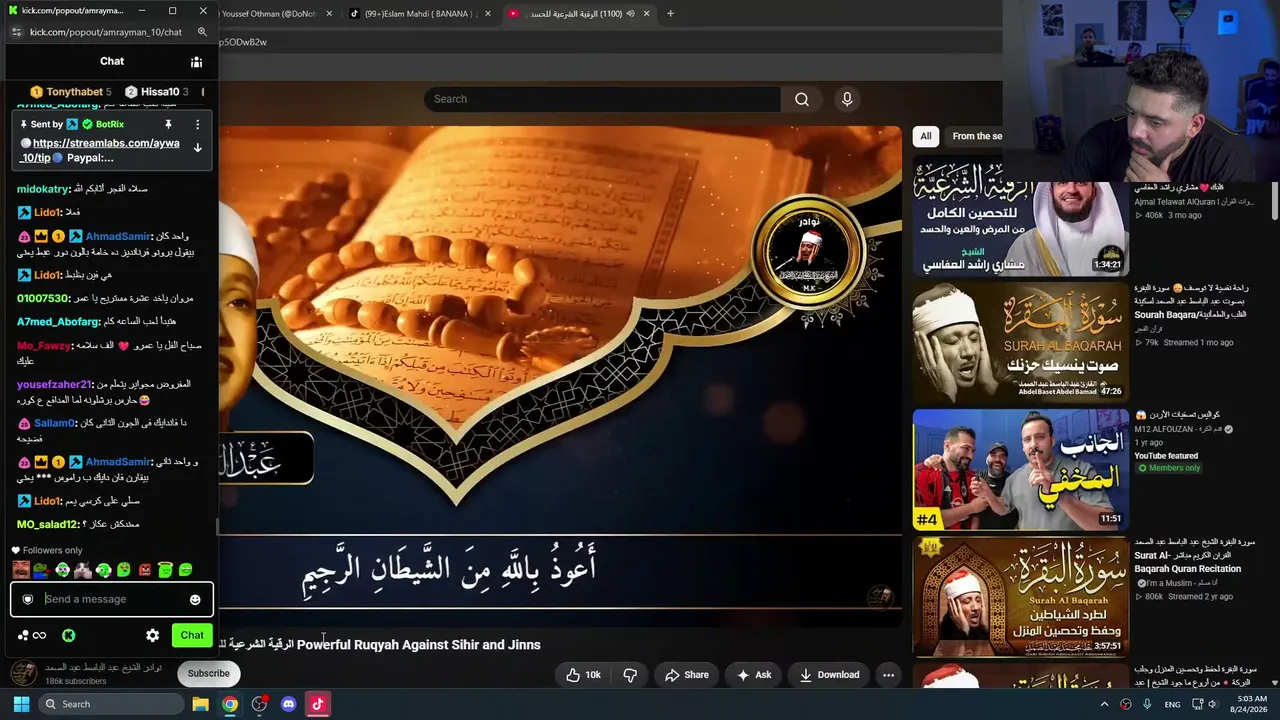Open emoji picker in chat message box
The height and width of the screenshot is (720, 1280).
pyautogui.click(x=195, y=600)
